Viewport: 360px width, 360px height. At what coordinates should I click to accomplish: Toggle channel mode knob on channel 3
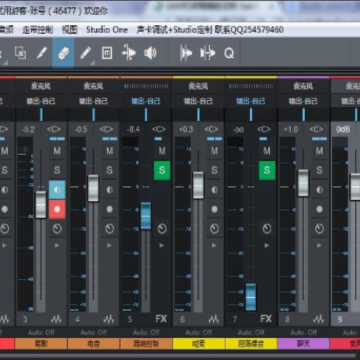[x=57, y=229]
